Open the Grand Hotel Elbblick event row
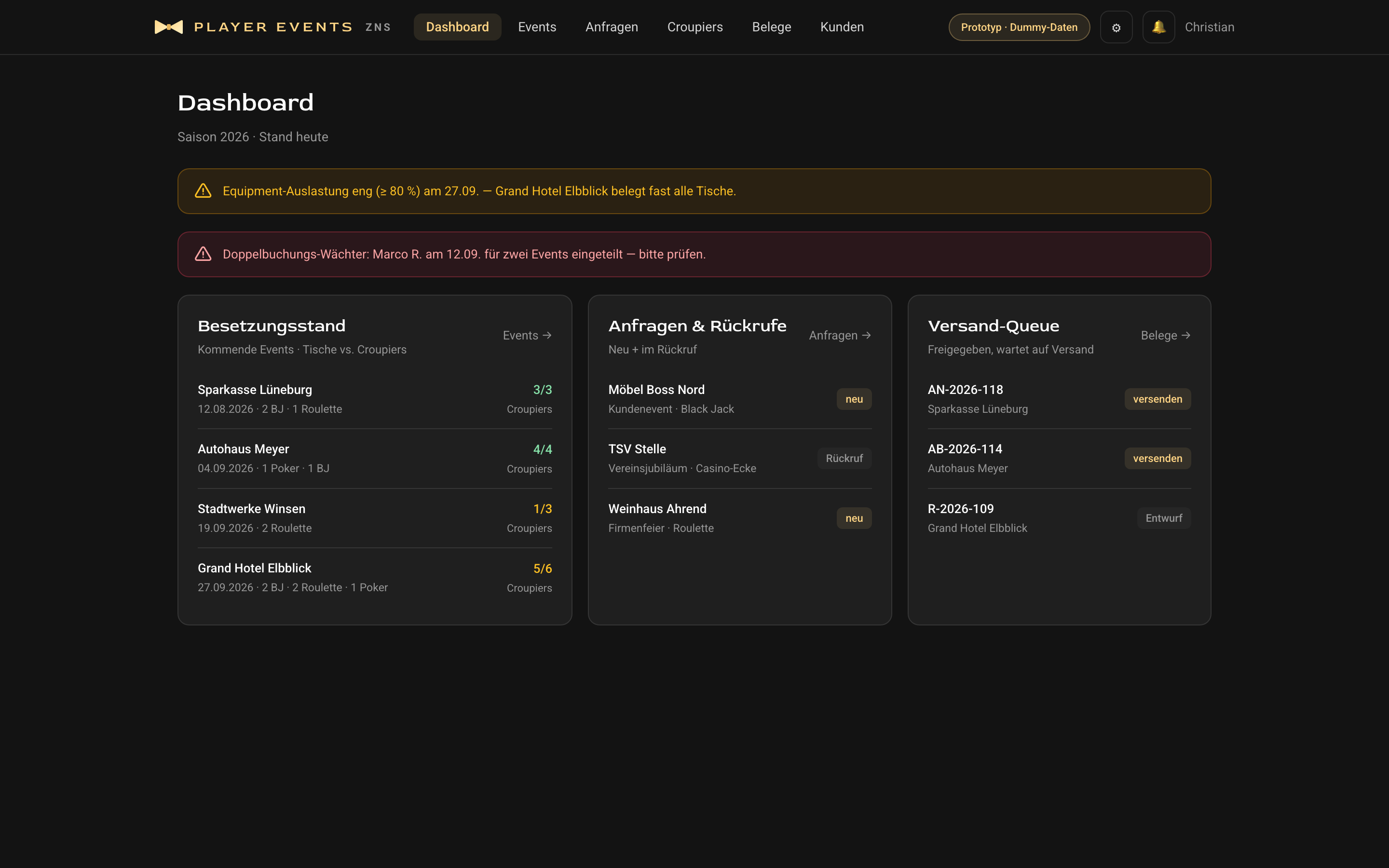The height and width of the screenshot is (868, 1389). 374,578
